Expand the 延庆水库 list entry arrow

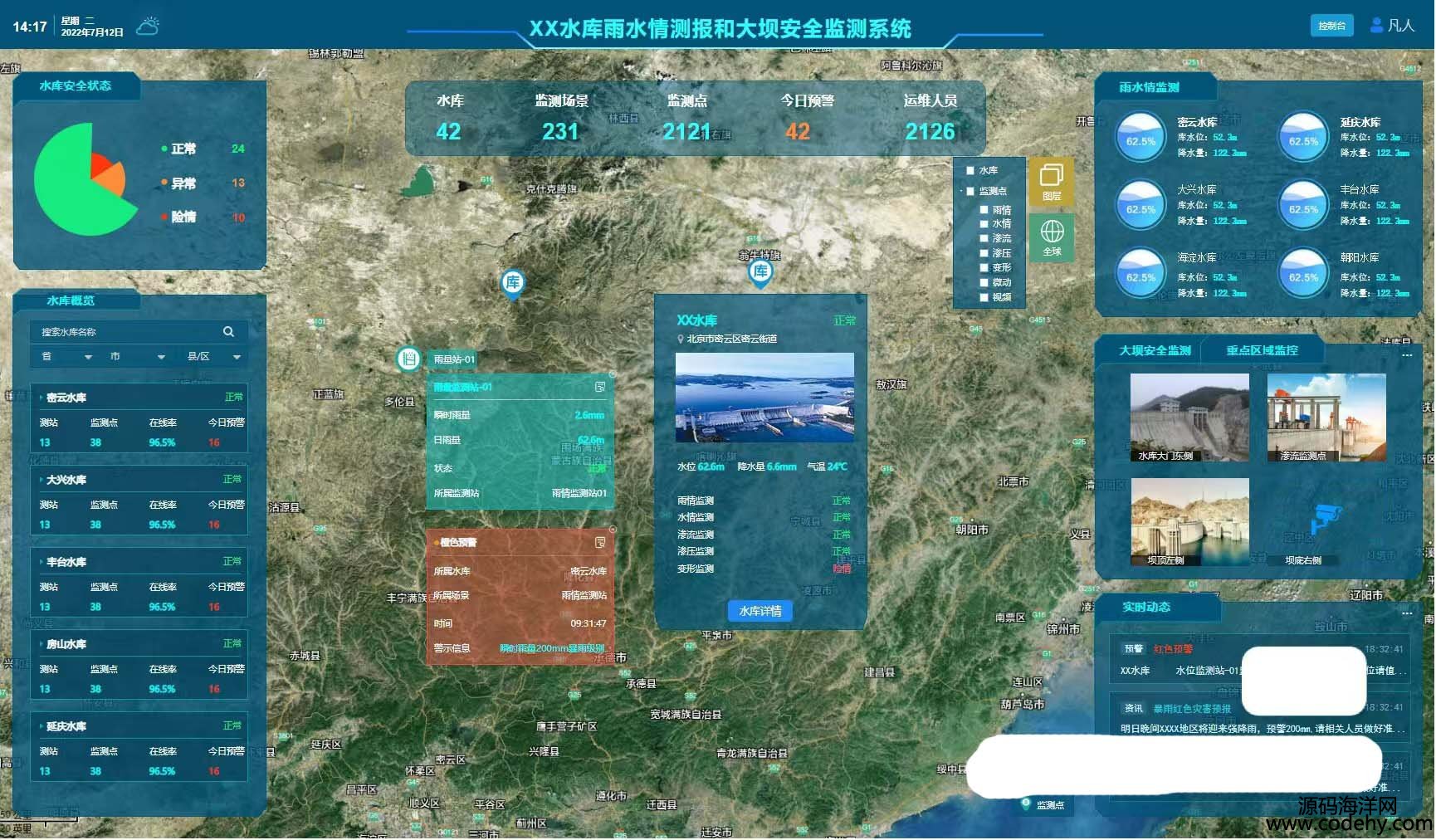42,726
